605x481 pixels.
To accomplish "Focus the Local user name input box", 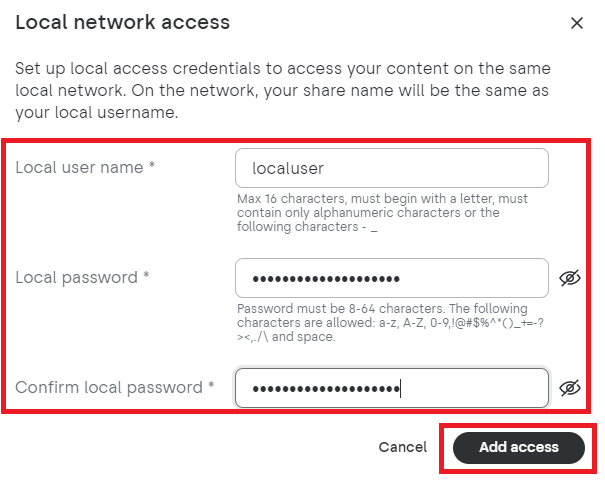I will pos(392,168).
